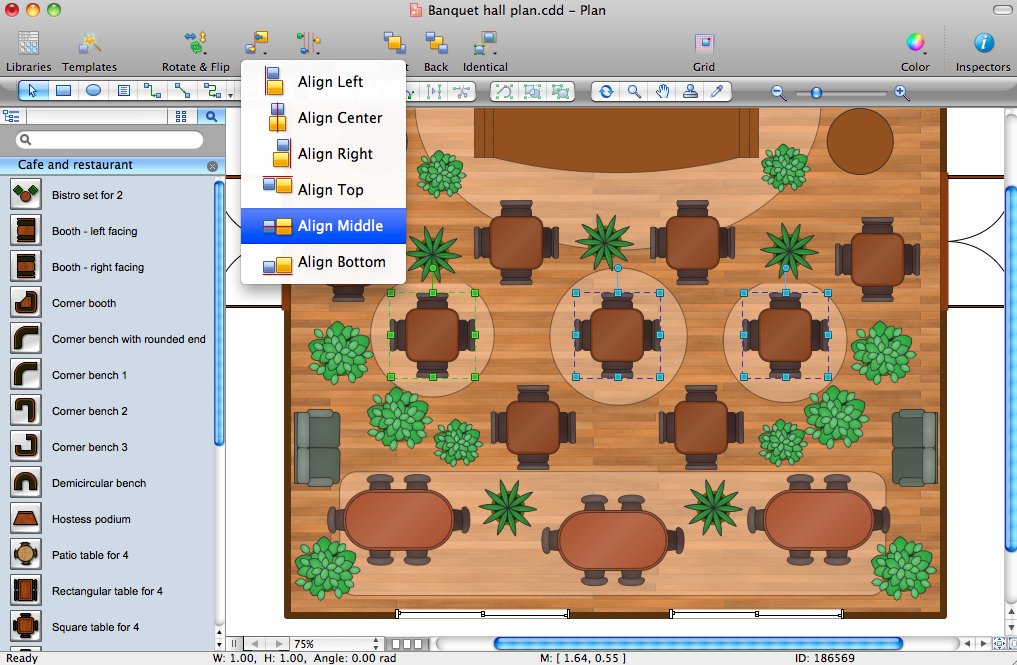Click the library search field

[x=115, y=140]
